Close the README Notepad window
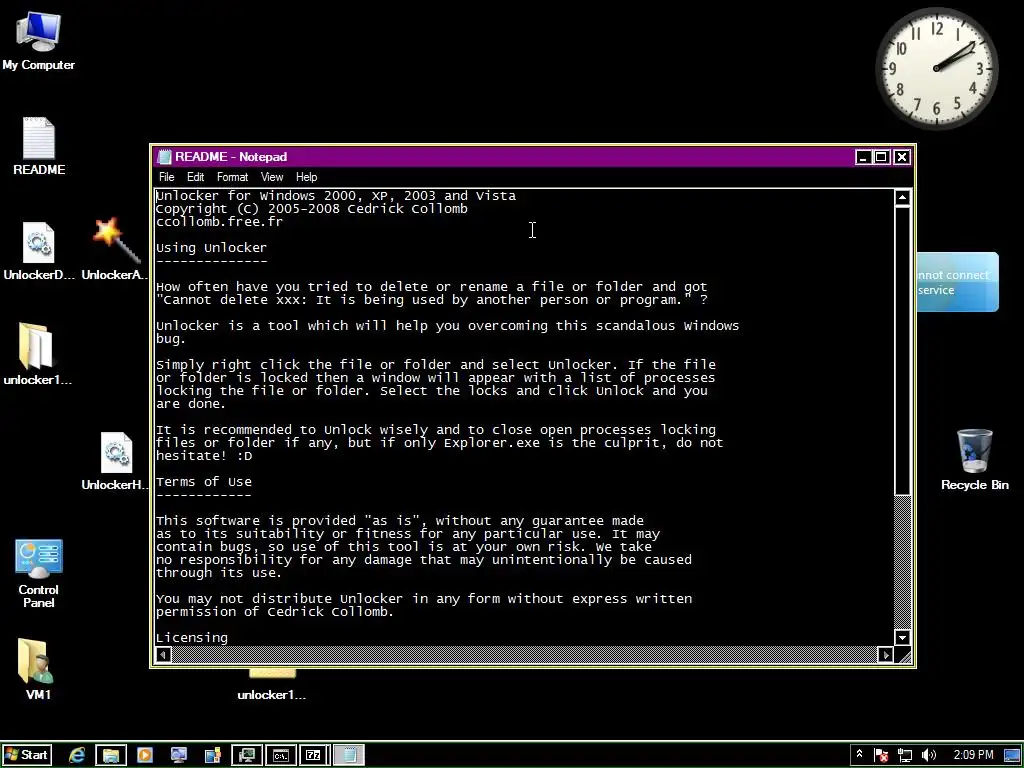Screen dimensions: 1024x768 902,157
